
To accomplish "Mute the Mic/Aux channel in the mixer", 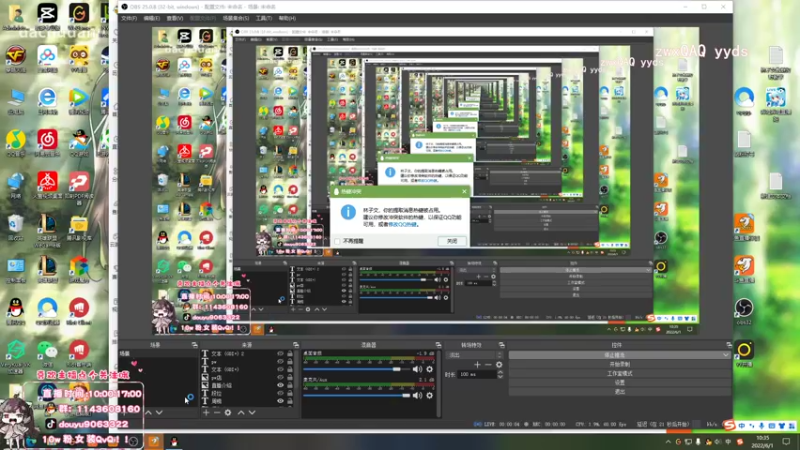I will 417,395.
